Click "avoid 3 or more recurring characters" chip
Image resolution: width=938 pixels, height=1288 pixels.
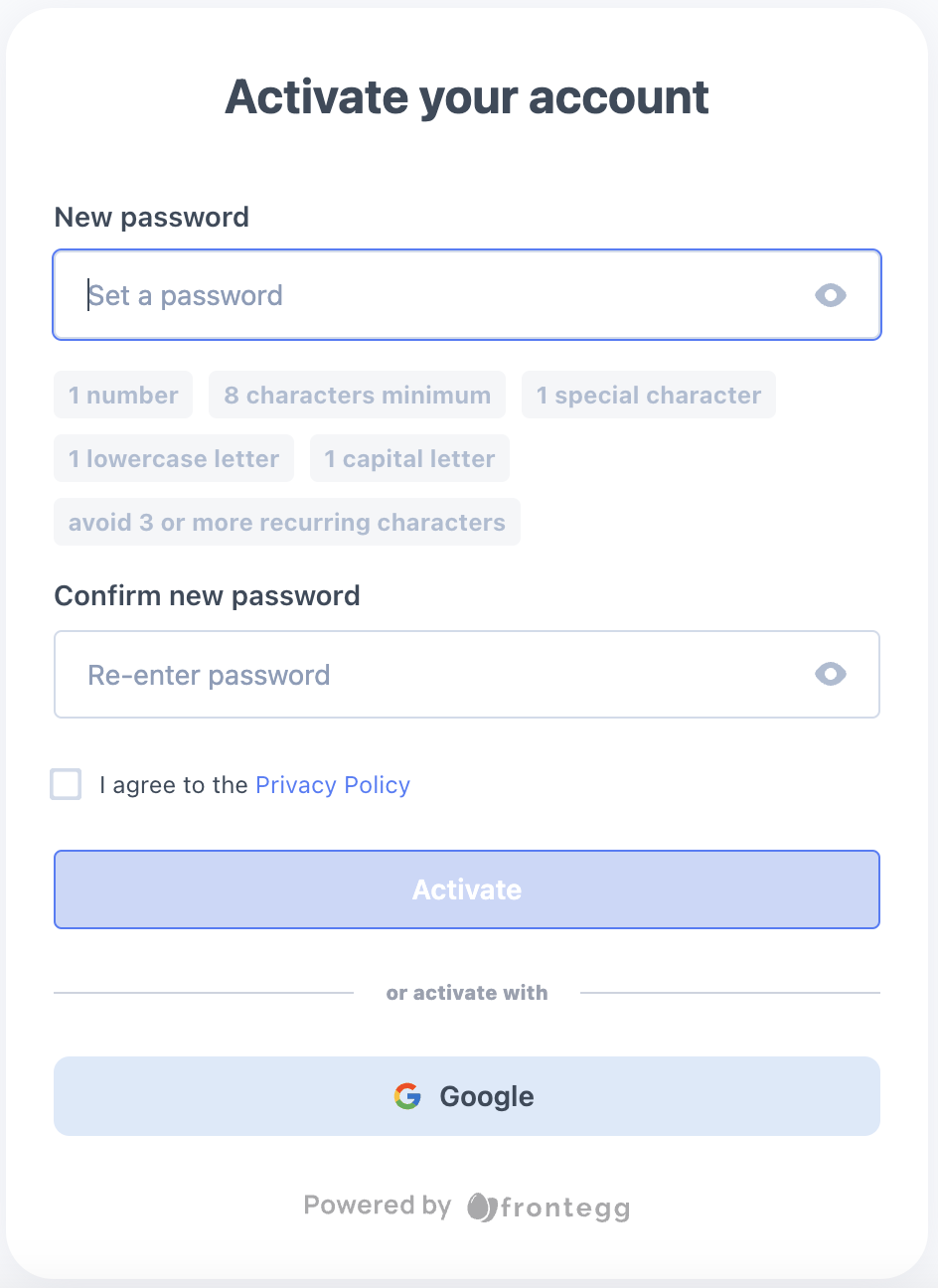tap(286, 523)
